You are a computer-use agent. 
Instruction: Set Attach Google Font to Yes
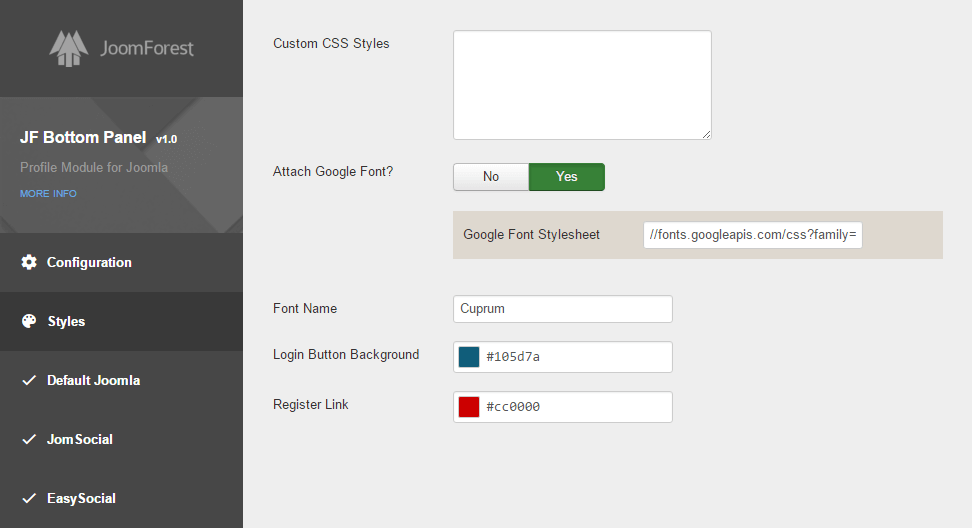[566, 177]
